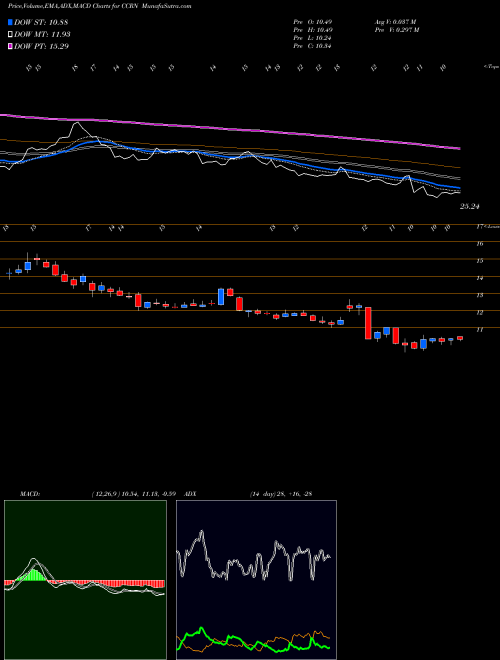Click the chart title mentioning CCRN
The width and height of the screenshot is (500, 660).
[100, 6]
